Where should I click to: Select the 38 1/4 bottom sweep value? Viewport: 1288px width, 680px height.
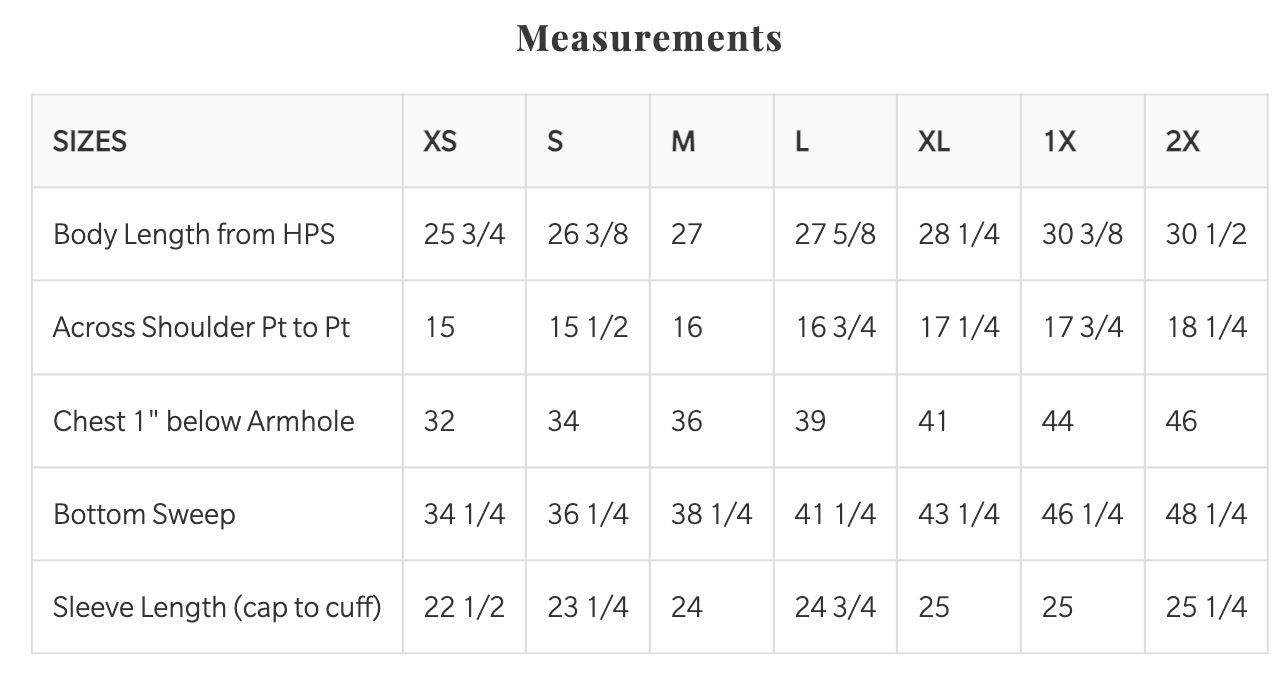[x=711, y=514]
